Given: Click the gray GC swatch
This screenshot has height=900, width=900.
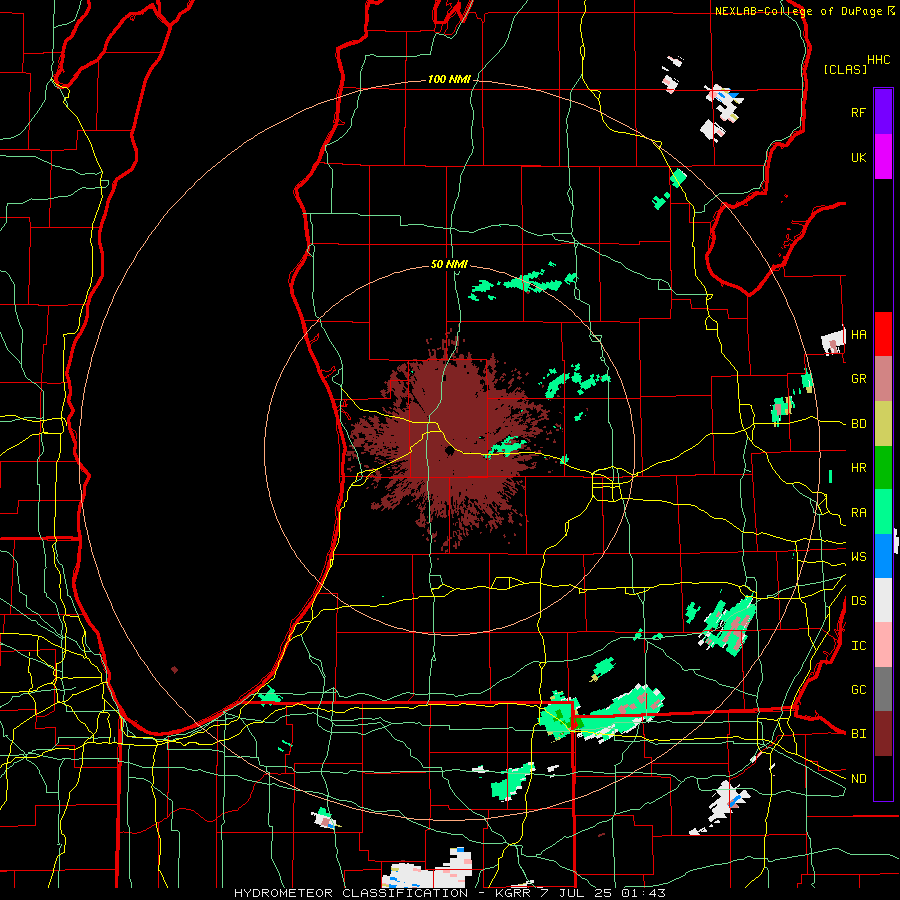Looking at the screenshot, I should point(883,689).
